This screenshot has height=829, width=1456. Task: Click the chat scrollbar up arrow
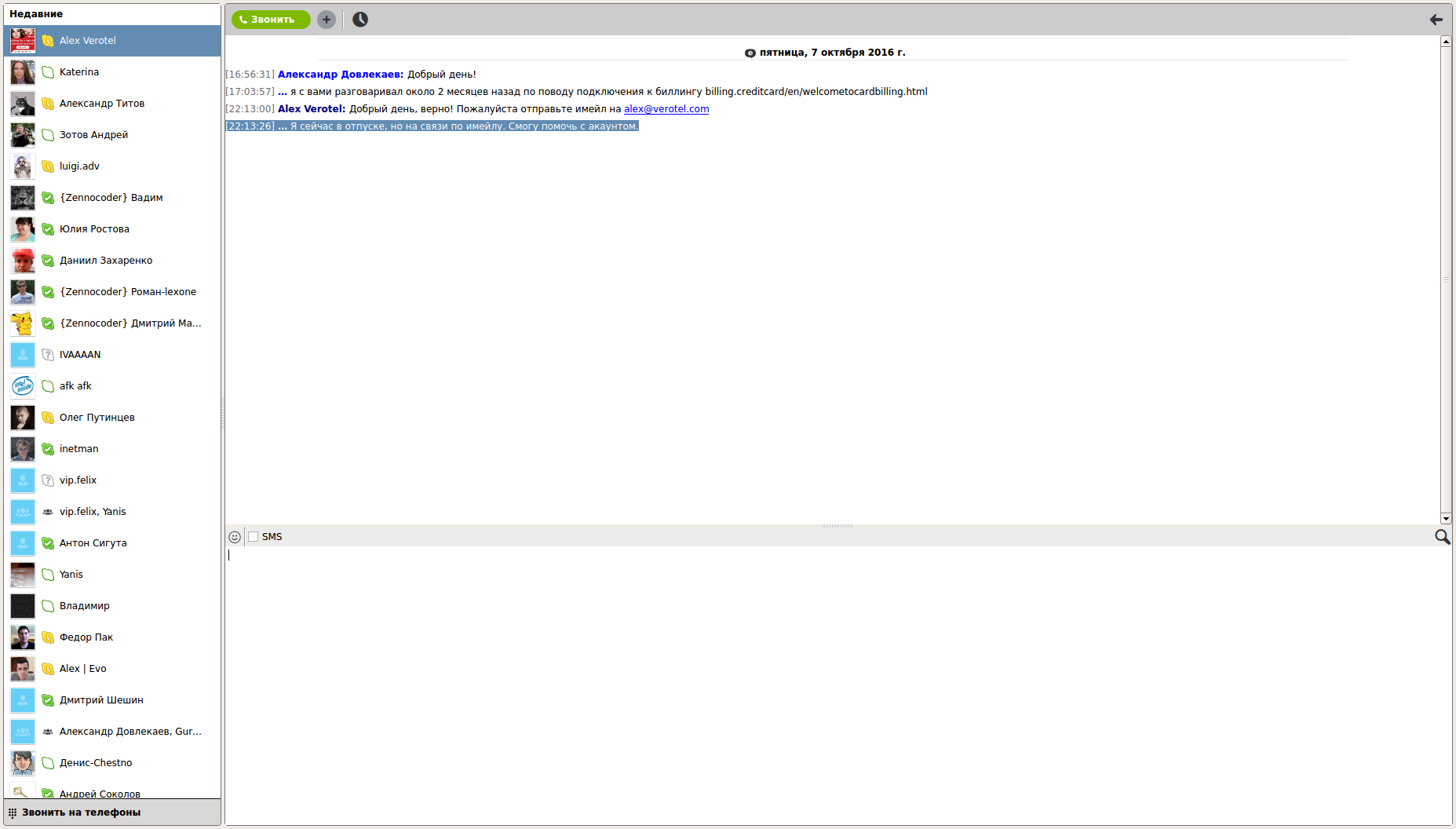(1446, 42)
